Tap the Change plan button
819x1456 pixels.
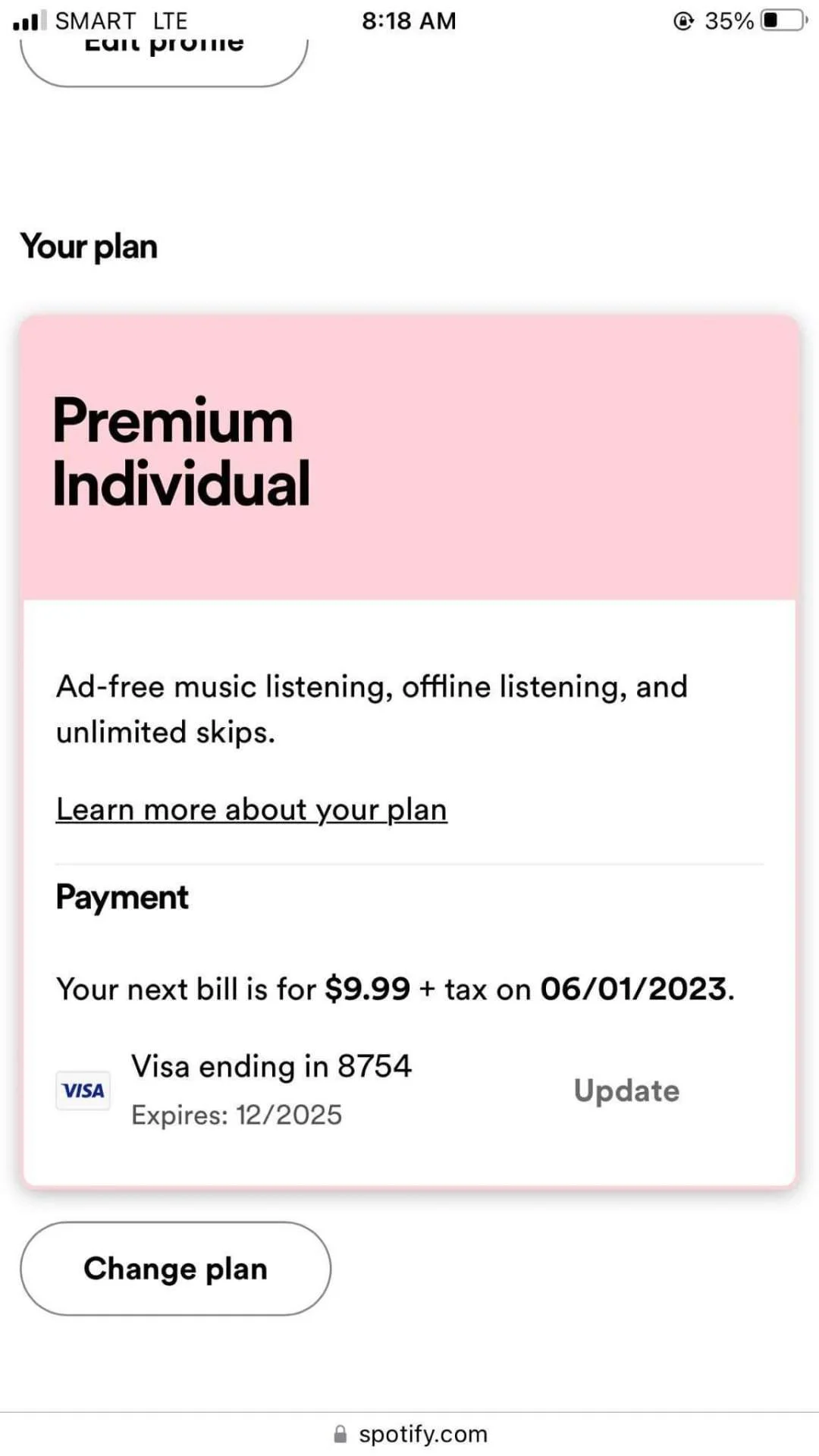pyautogui.click(x=175, y=1268)
